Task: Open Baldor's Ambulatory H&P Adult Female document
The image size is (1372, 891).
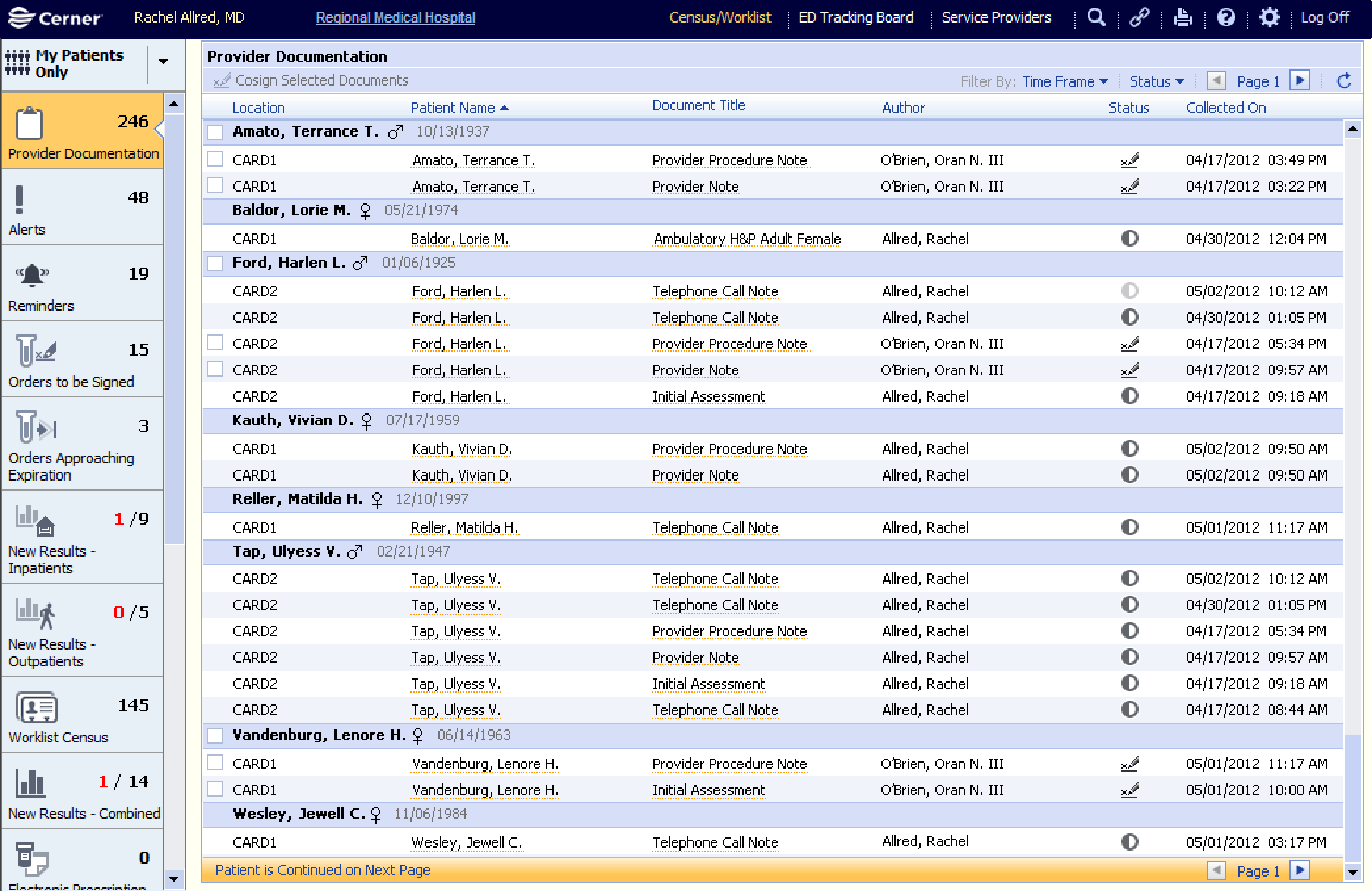Action: point(747,239)
